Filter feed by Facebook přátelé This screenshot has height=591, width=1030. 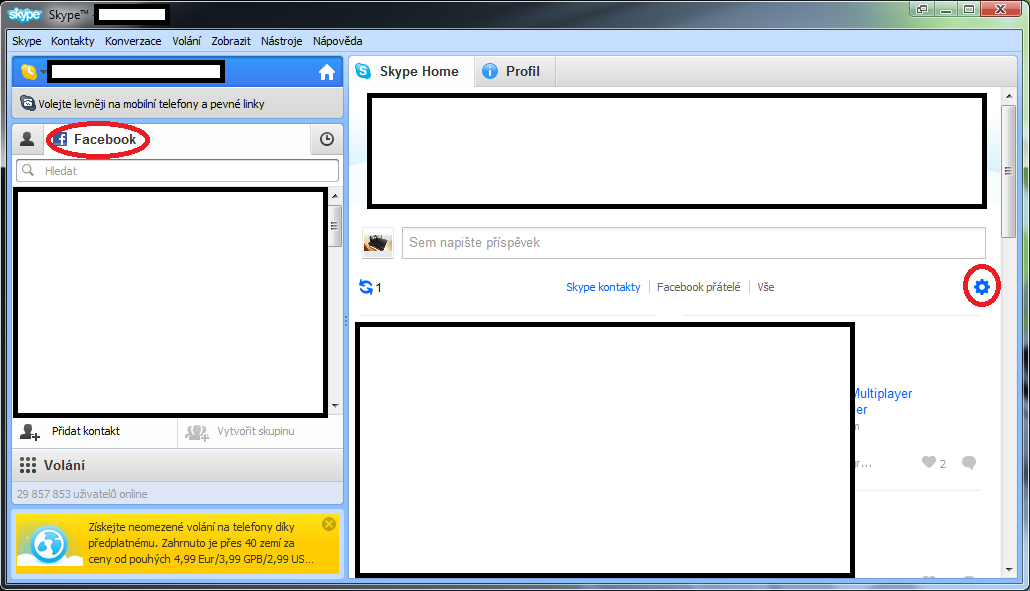pos(698,287)
